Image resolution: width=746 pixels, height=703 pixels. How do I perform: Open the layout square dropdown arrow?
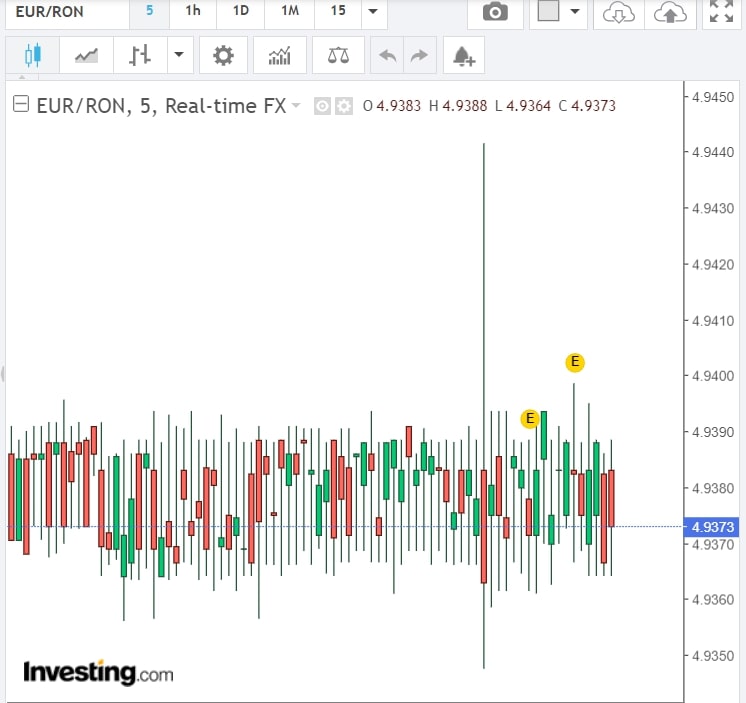575,12
